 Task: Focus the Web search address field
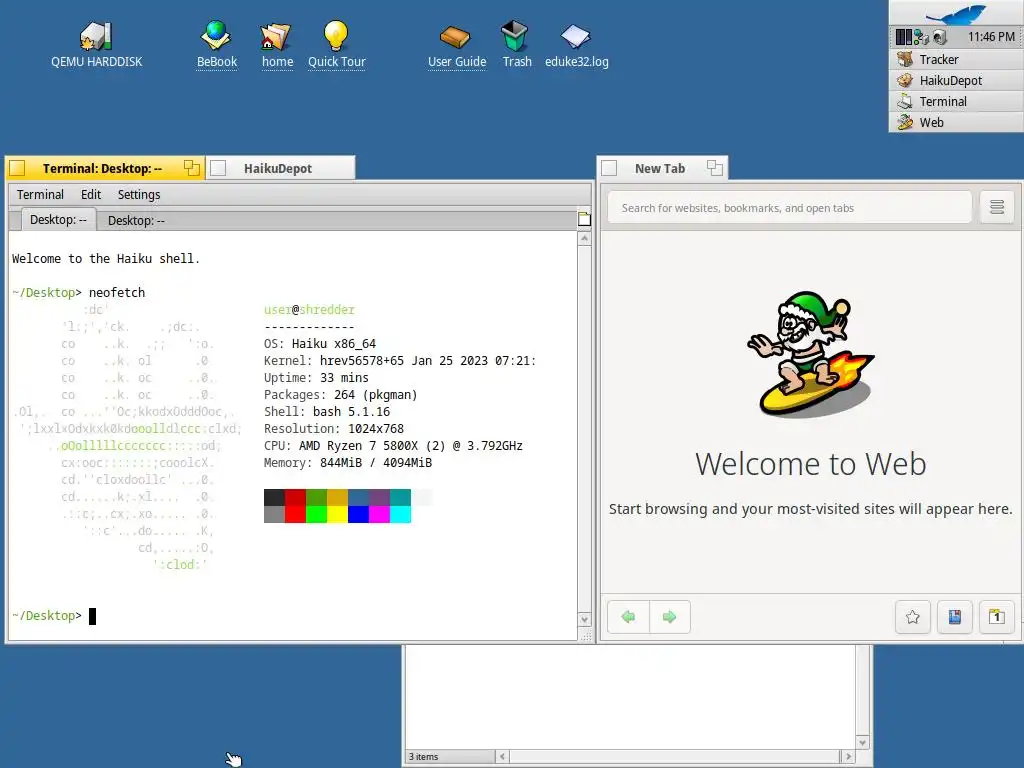pos(790,208)
